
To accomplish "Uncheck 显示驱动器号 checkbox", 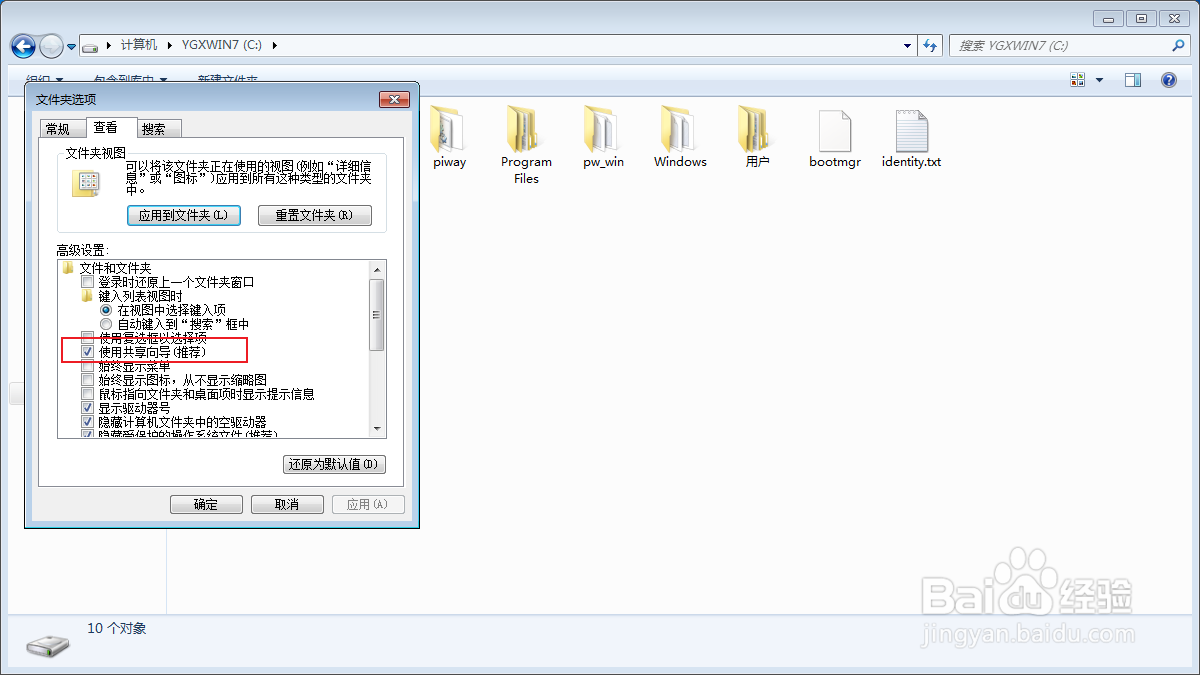I will click(x=88, y=408).
